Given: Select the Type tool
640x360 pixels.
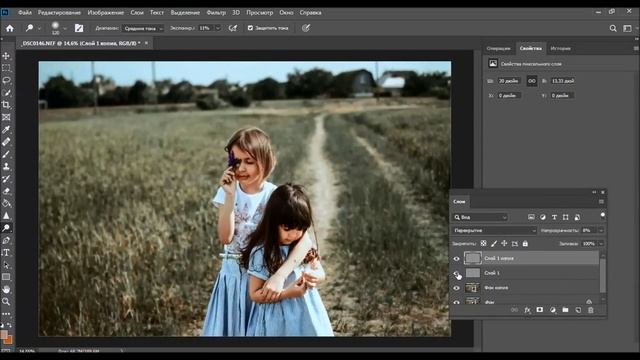Looking at the screenshot, I should tap(6, 253).
